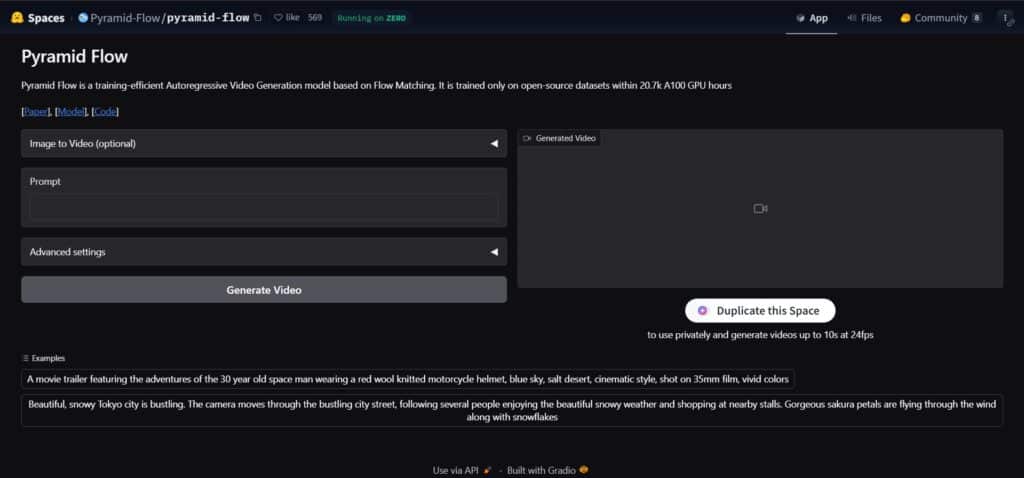Copy the pyramid-flow repository name icon

(x=258, y=17)
